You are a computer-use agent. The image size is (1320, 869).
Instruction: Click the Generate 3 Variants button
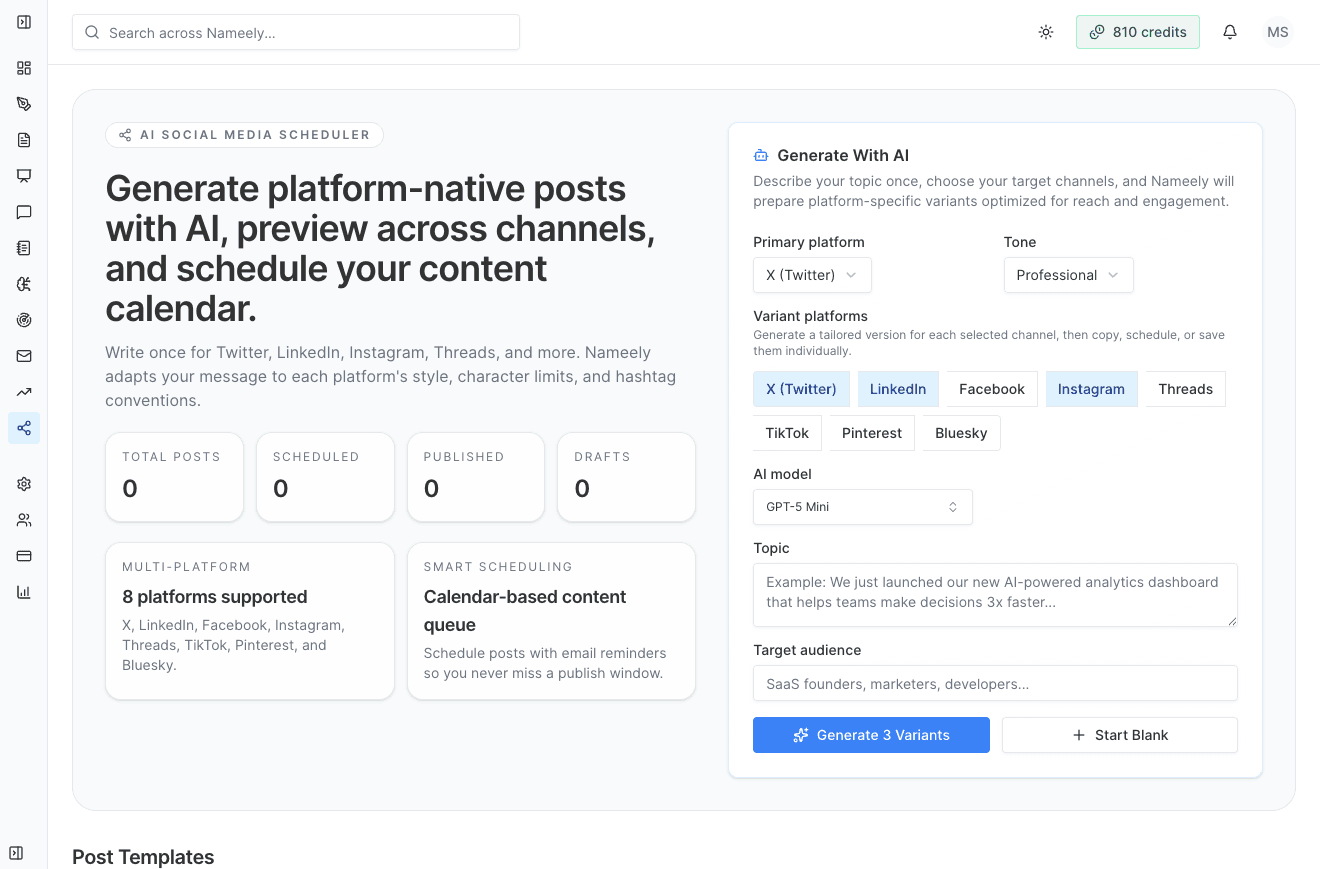tap(871, 734)
